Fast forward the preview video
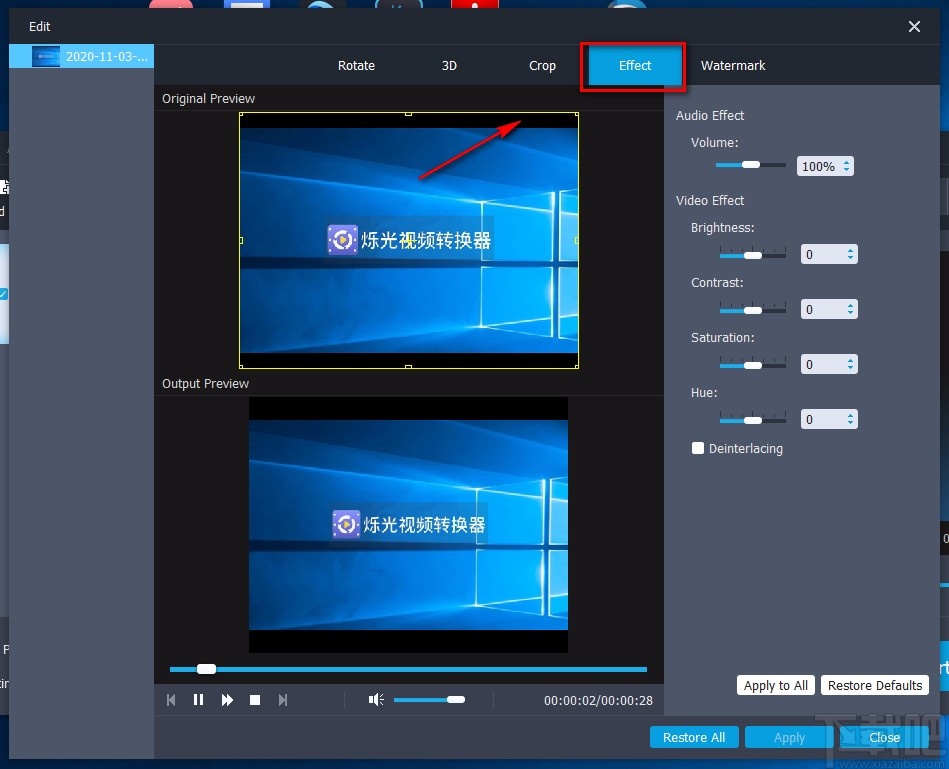This screenshot has height=769, width=949. click(227, 699)
